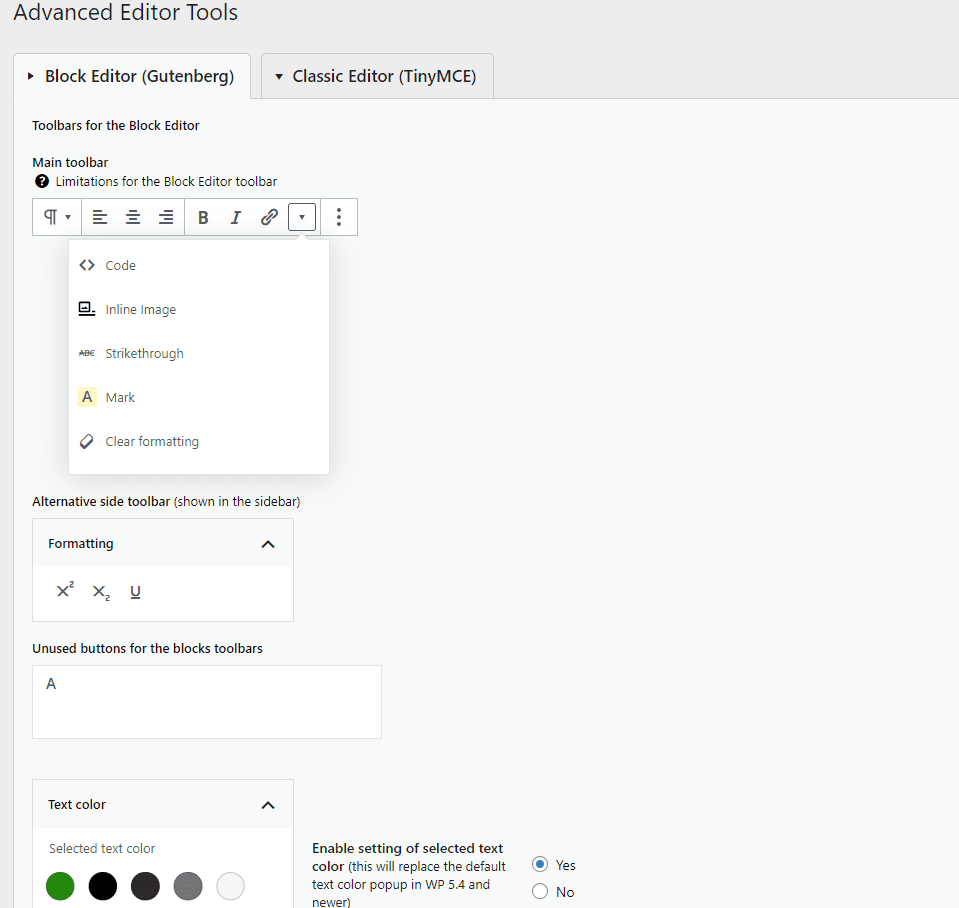This screenshot has width=959, height=908.
Task: Select Yes to enable text color setting
Action: (539, 864)
